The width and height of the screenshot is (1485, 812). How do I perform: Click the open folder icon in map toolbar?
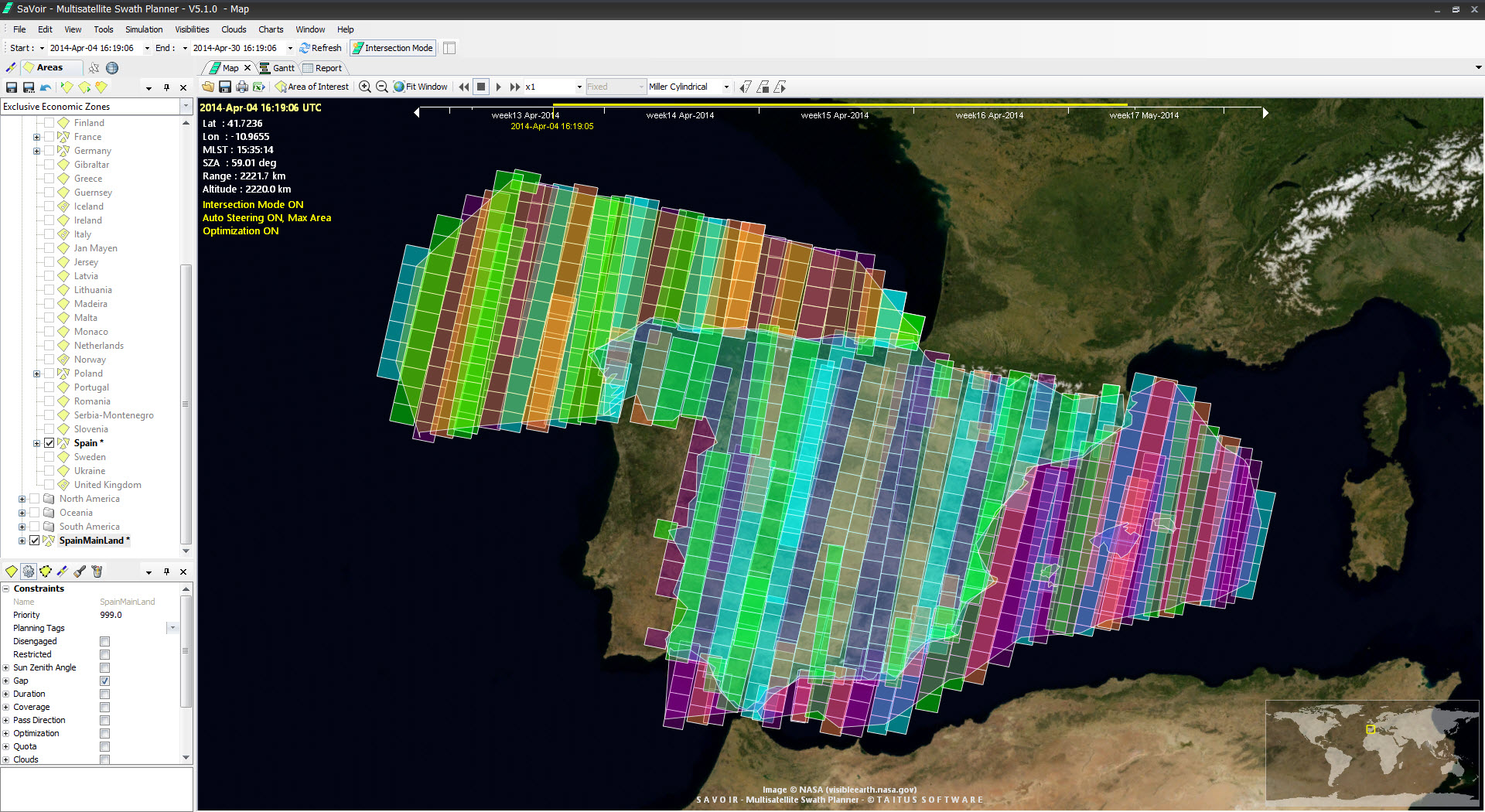tap(208, 87)
